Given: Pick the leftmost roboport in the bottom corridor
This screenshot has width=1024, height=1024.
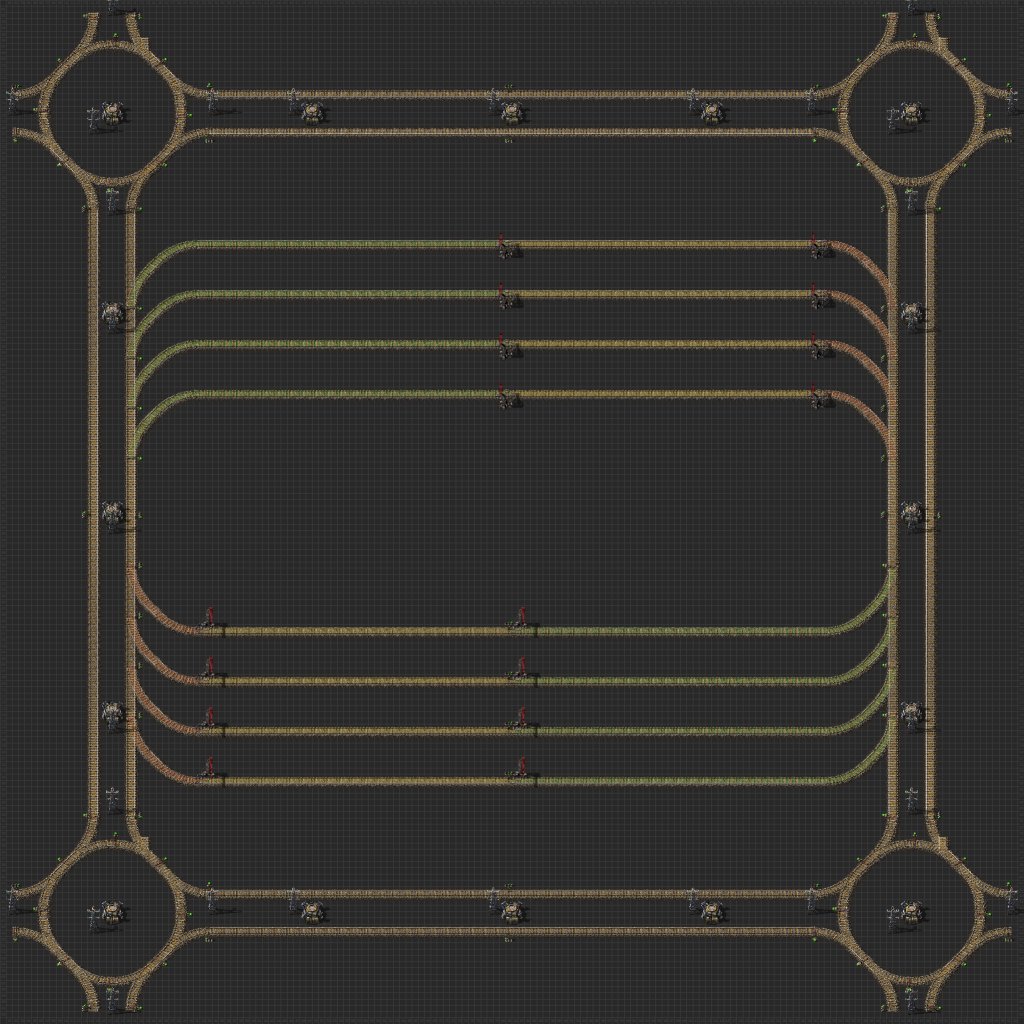Looking at the screenshot, I should tap(313, 912).
